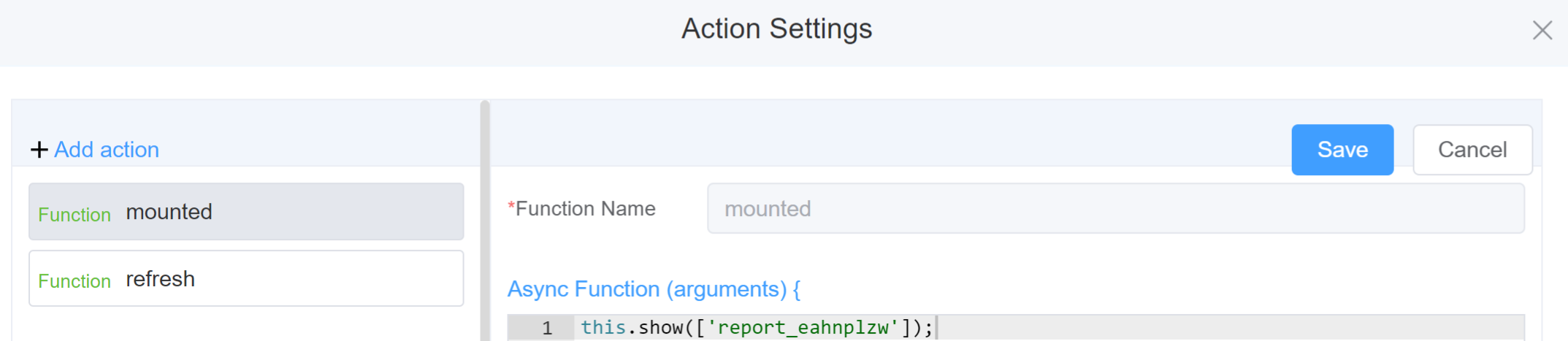Select the mounted function in the list
This screenshot has width=1568, height=341.
(x=245, y=212)
